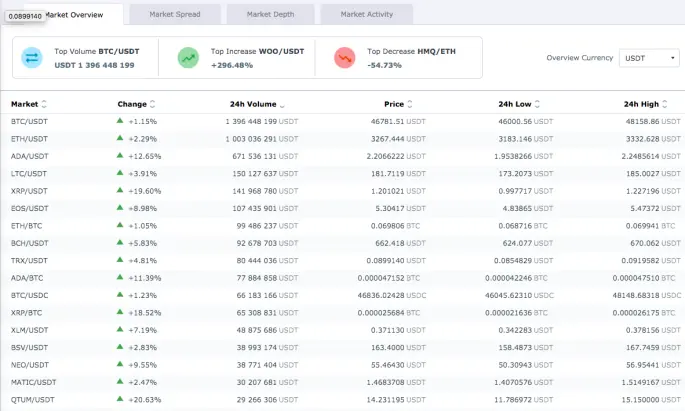Click the red Top Decrease chart icon
Viewport: 685px width, 411px height.
345,58
